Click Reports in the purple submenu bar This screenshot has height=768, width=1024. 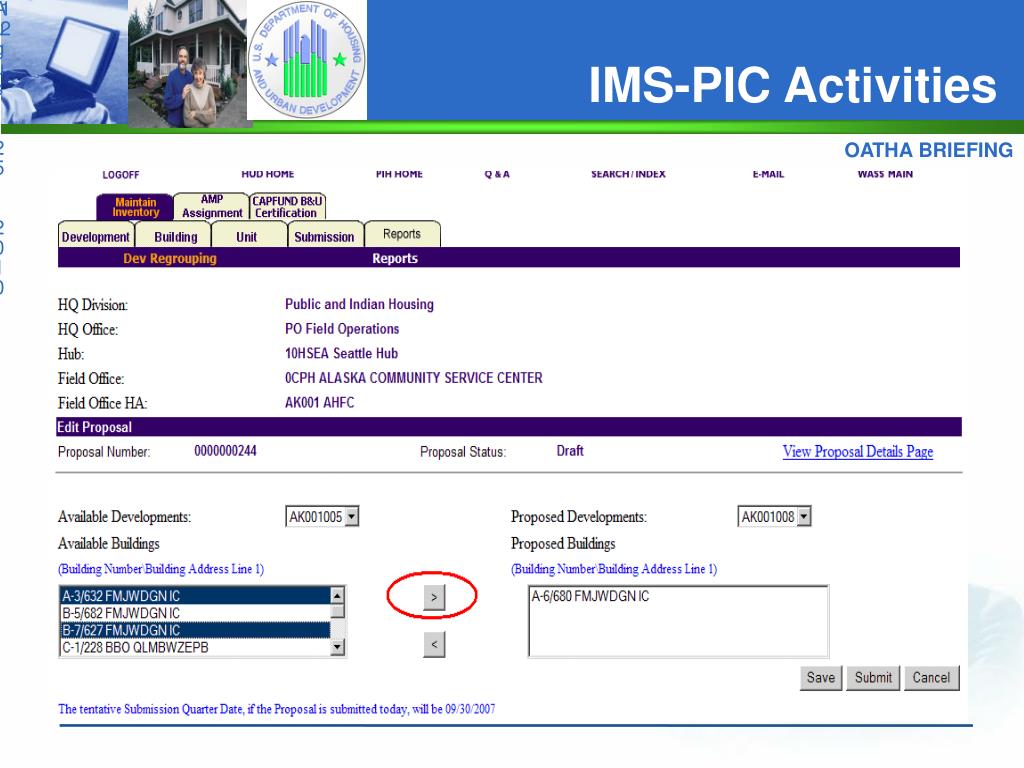395,258
